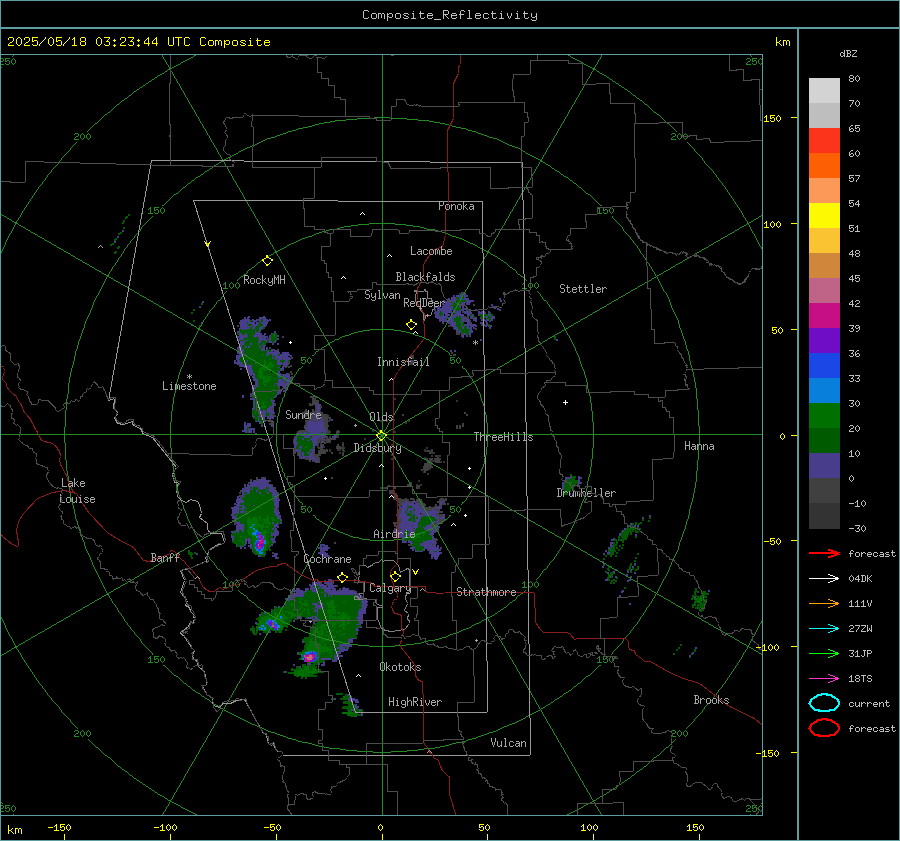
Task: Click the 18TS legend label
Action: (x=860, y=679)
